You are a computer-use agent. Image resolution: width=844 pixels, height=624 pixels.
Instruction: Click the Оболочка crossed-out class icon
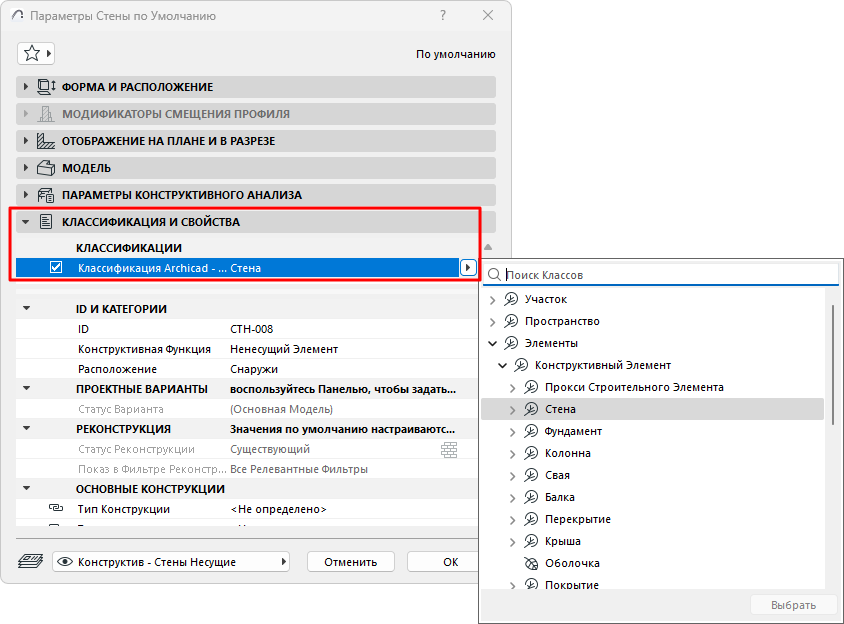531,563
